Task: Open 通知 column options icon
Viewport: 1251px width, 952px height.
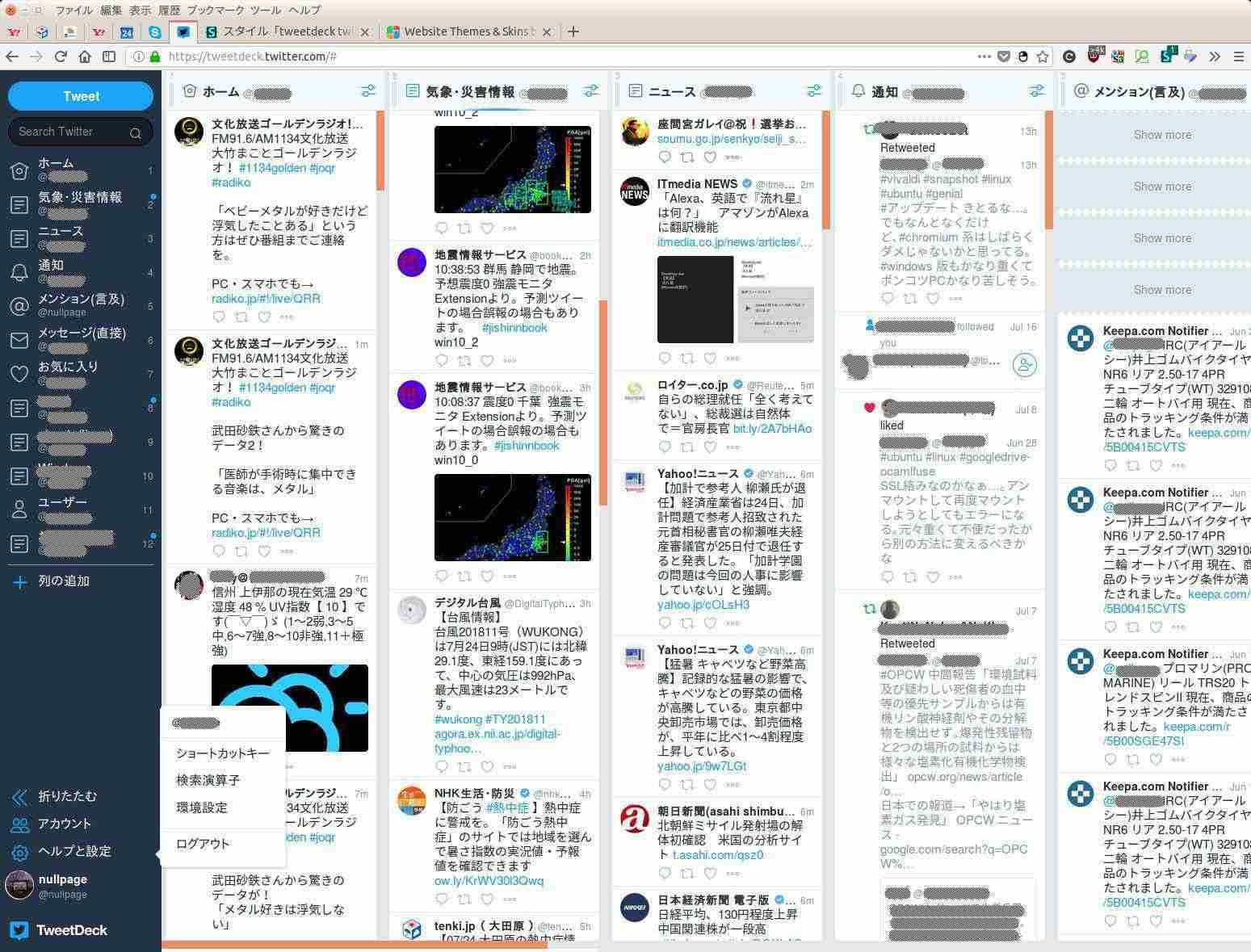Action: pyautogui.click(x=1037, y=90)
